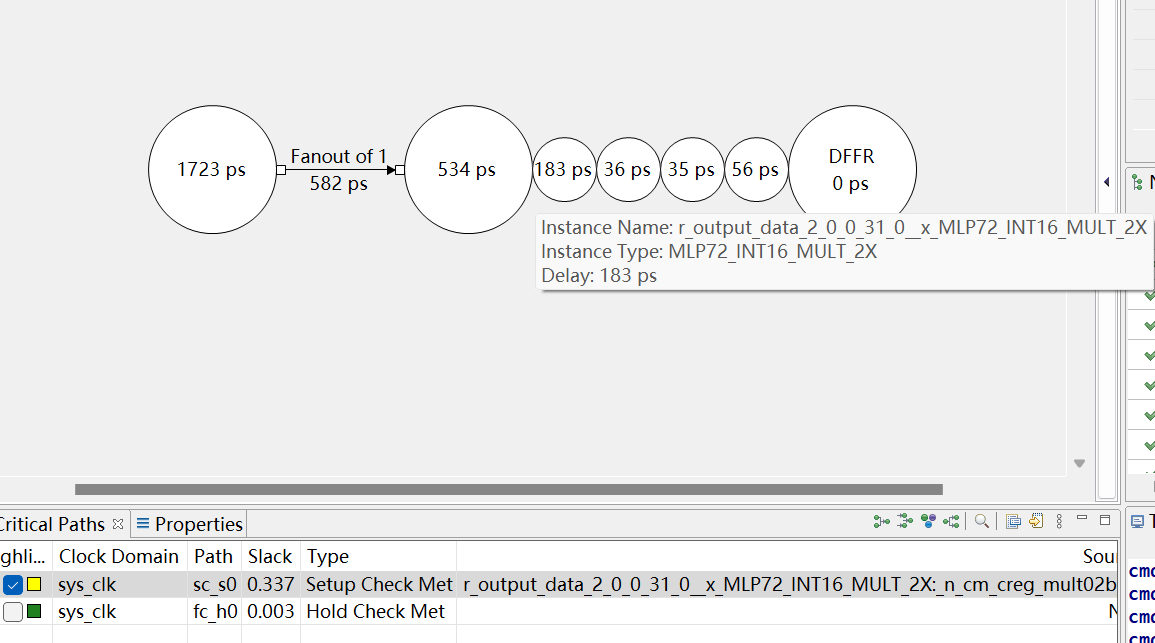Select the Critical Paths tab
The image size is (1155, 643).
click(52, 524)
